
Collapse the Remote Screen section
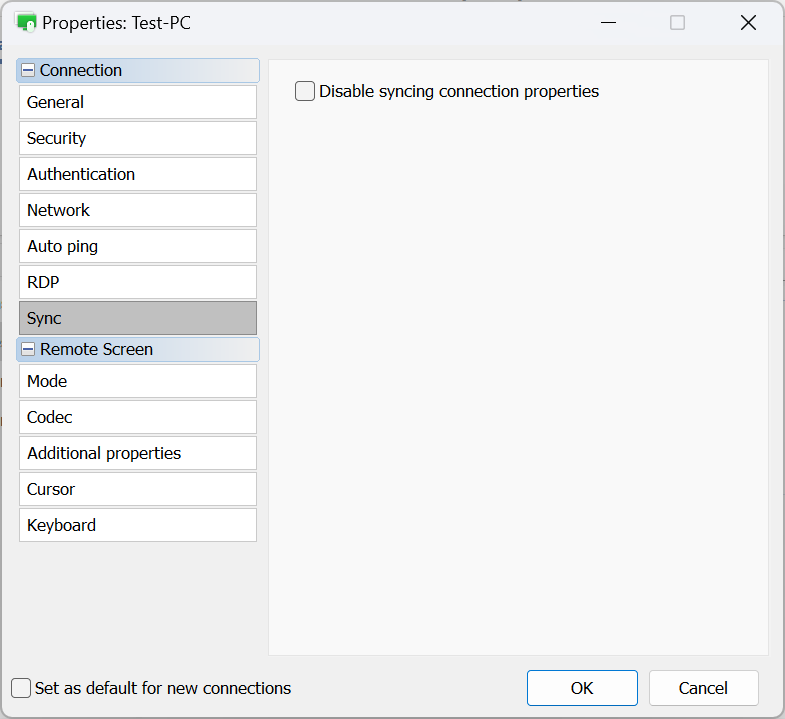tap(28, 350)
